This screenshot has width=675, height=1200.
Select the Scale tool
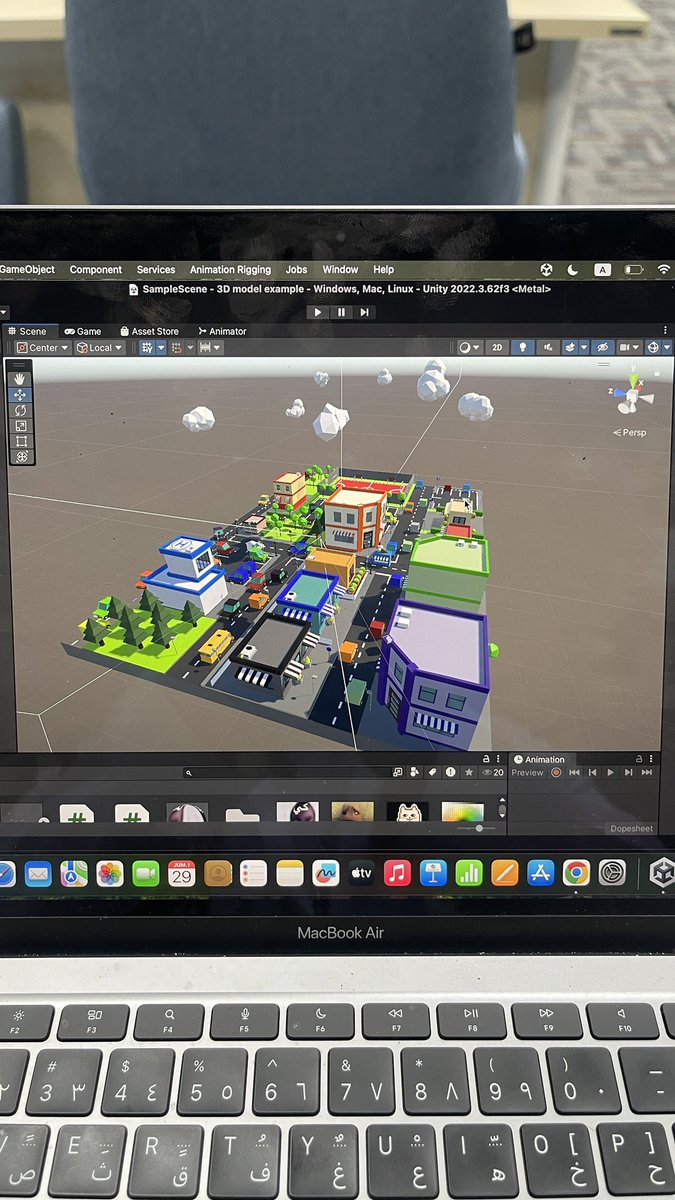point(21,425)
